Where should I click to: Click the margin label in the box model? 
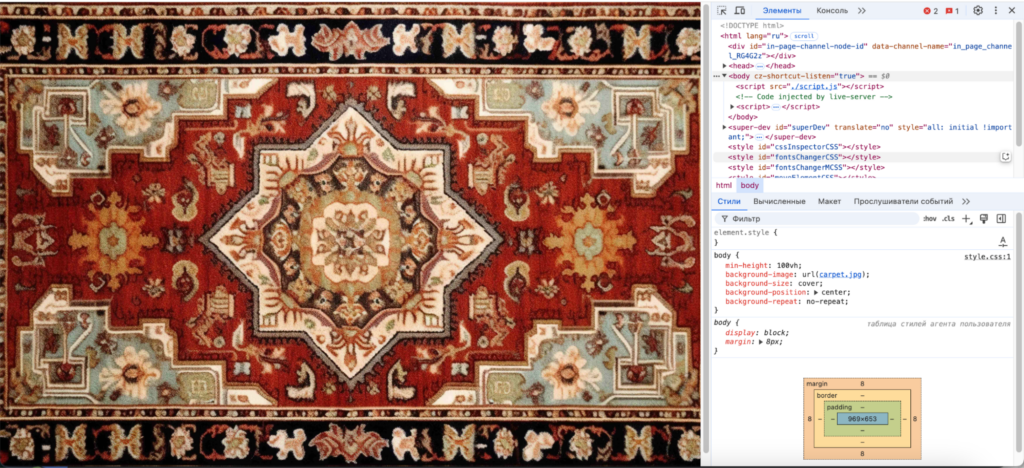[817, 384]
